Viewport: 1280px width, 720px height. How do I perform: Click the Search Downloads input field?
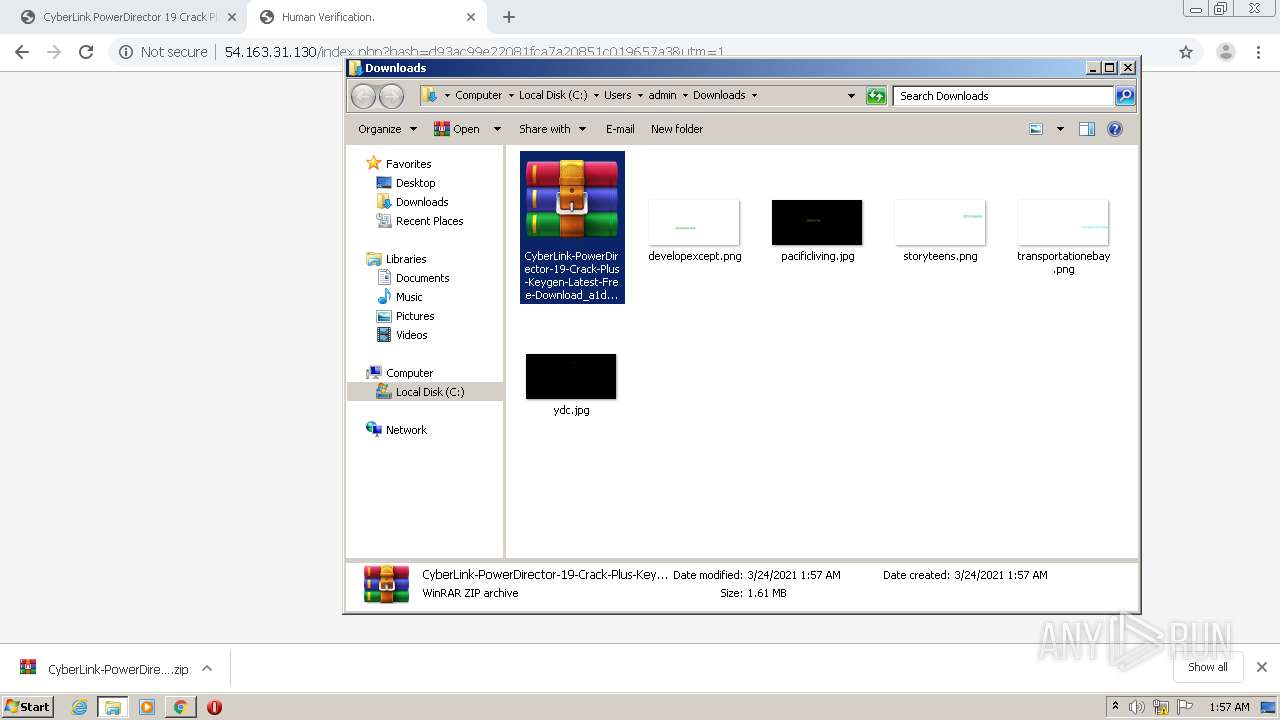tap(1003, 96)
